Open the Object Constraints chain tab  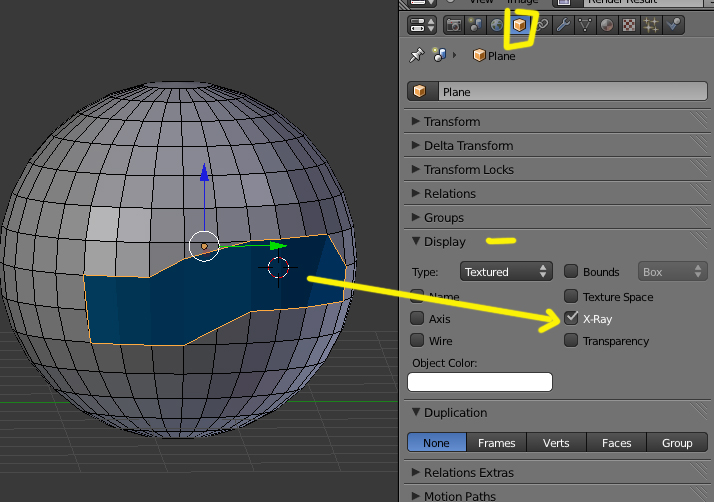tap(541, 25)
